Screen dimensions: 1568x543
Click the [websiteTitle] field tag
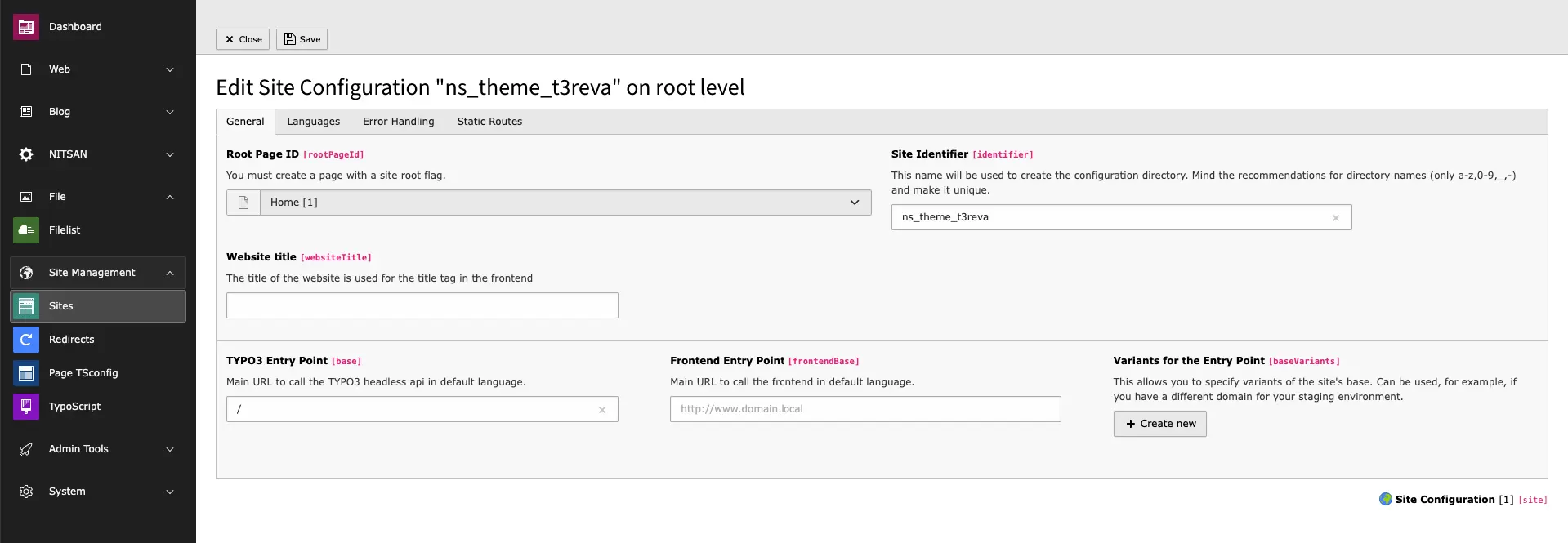336,257
